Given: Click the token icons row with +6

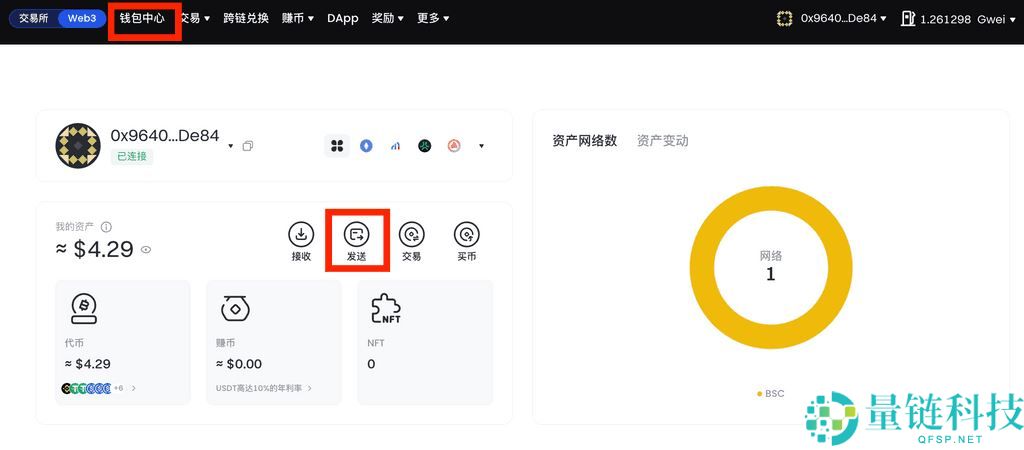Looking at the screenshot, I should pyautogui.click(x=92, y=388).
